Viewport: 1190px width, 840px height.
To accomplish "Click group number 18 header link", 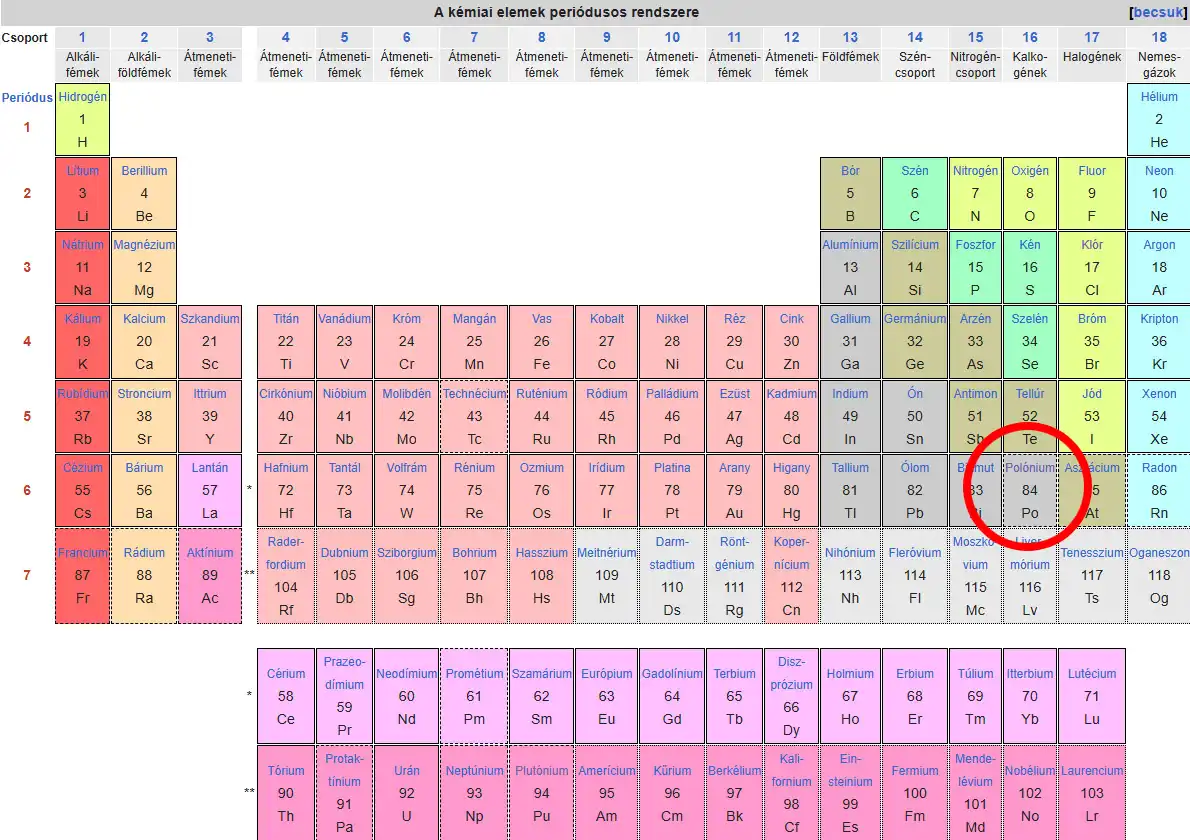I will click(x=1159, y=37).
